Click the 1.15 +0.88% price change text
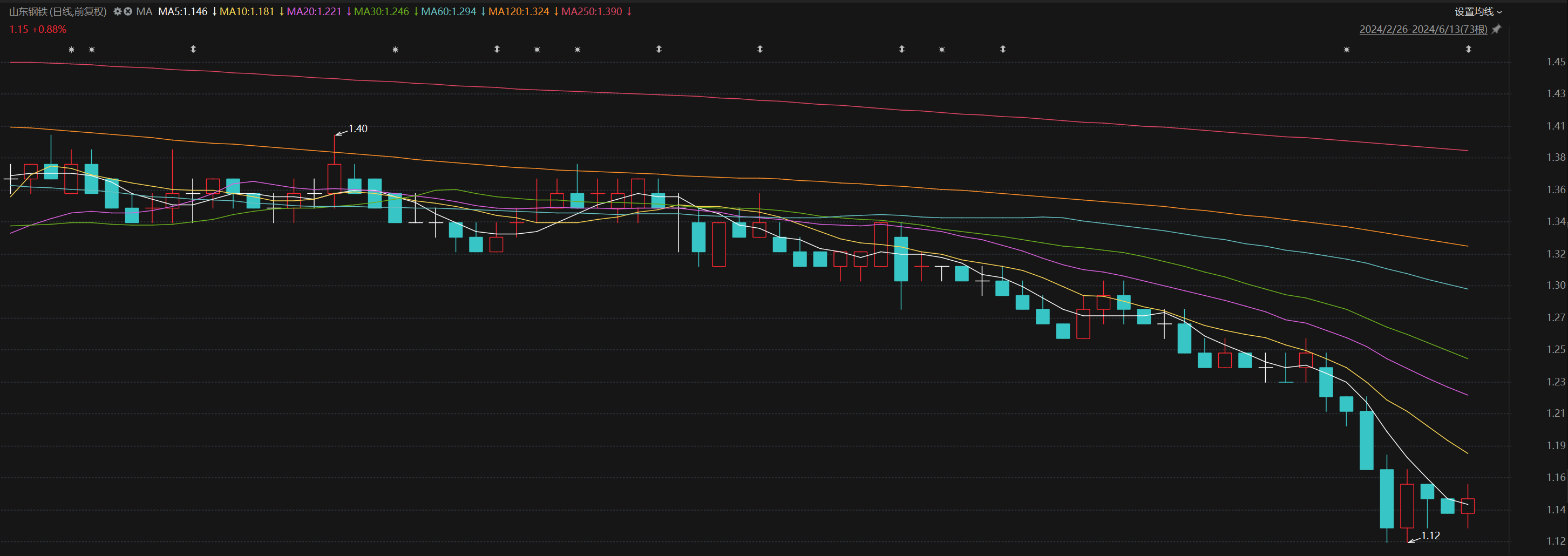This screenshot has height=556, width=1568. click(x=38, y=29)
